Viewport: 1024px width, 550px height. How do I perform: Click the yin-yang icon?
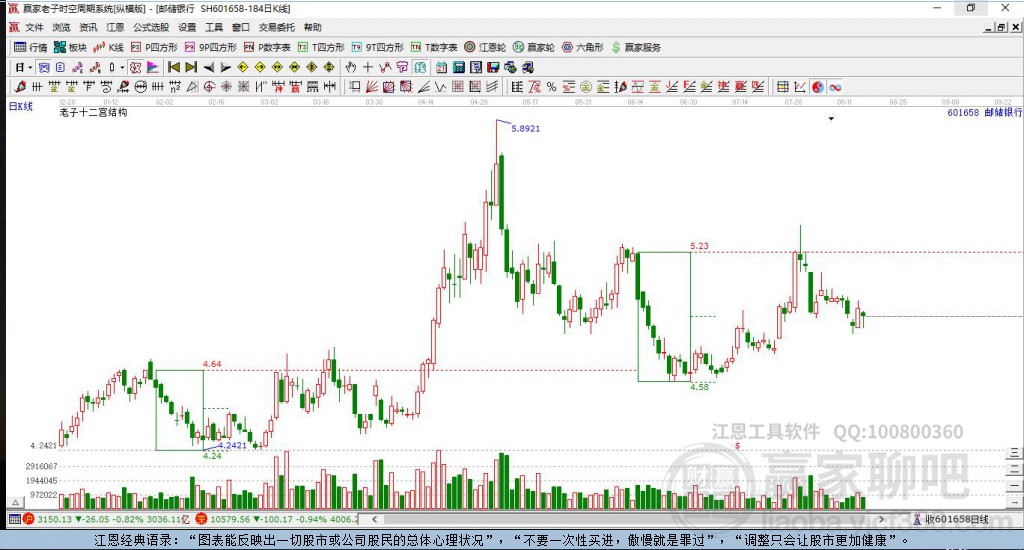click(818, 87)
